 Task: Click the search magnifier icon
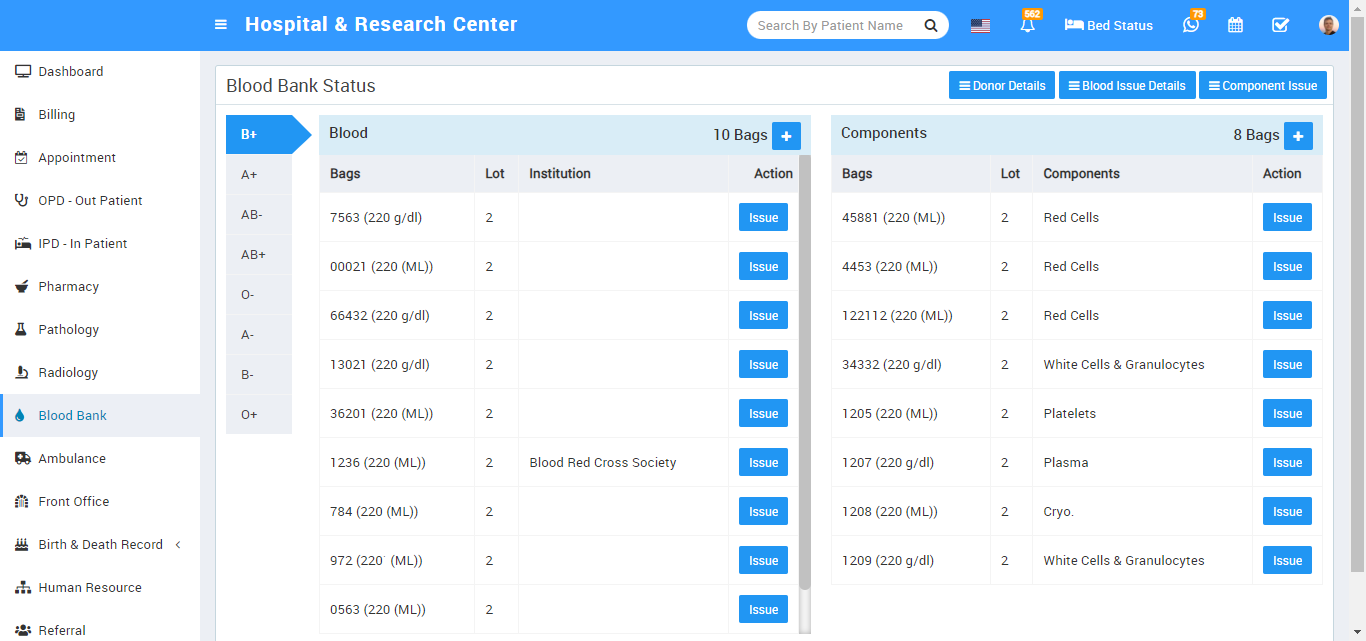click(x=931, y=26)
